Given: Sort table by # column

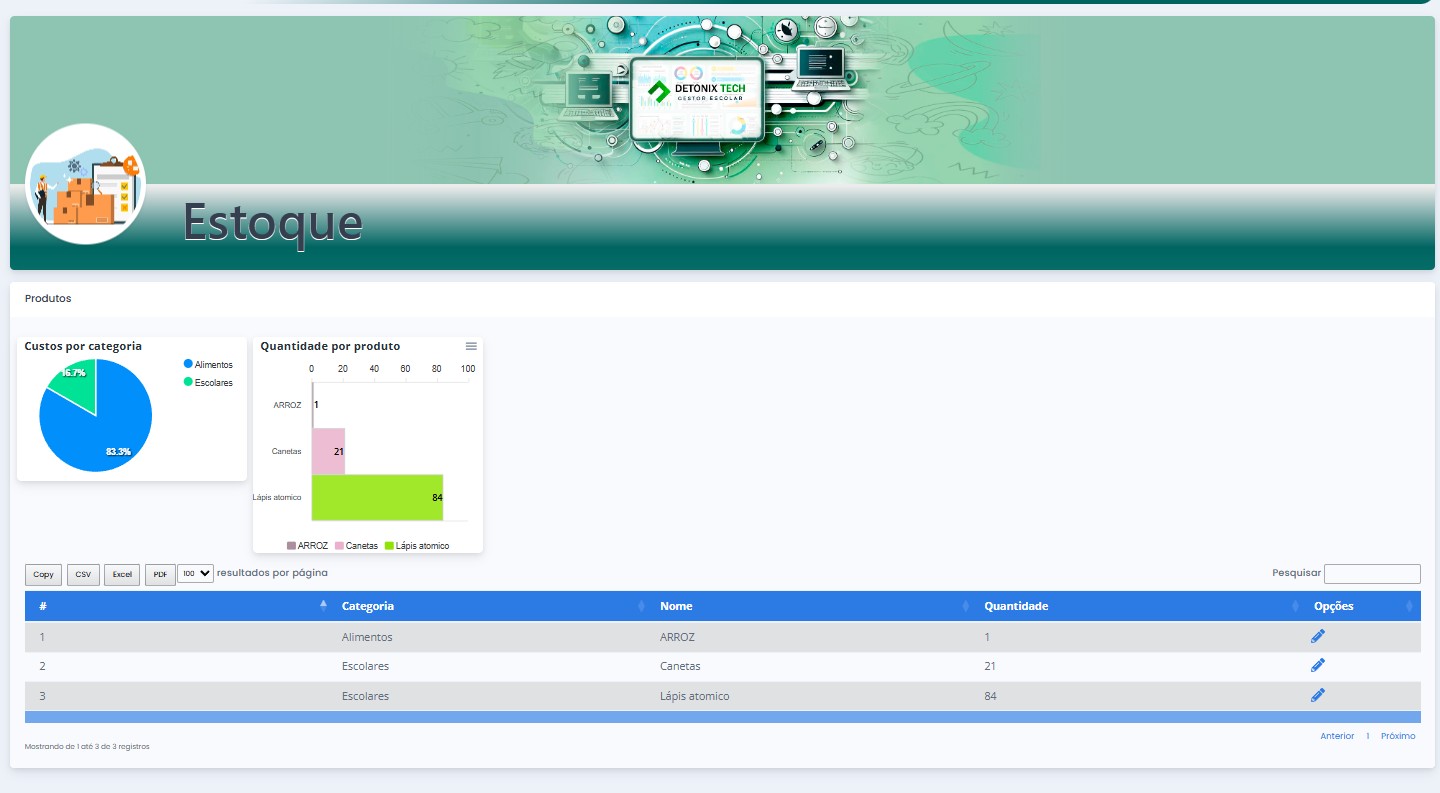Looking at the screenshot, I should pyautogui.click(x=181, y=606).
